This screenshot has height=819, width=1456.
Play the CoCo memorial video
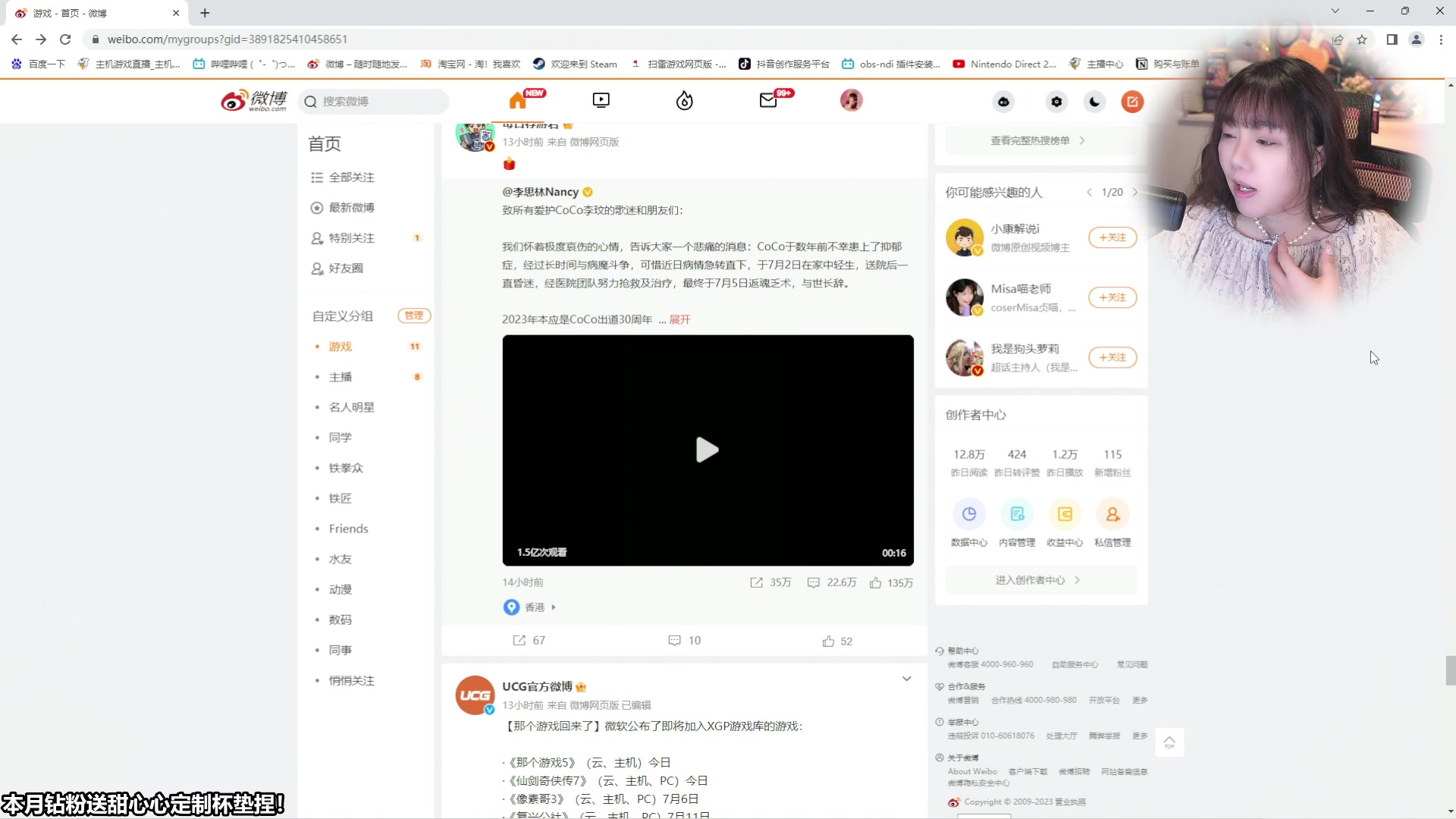click(x=708, y=450)
